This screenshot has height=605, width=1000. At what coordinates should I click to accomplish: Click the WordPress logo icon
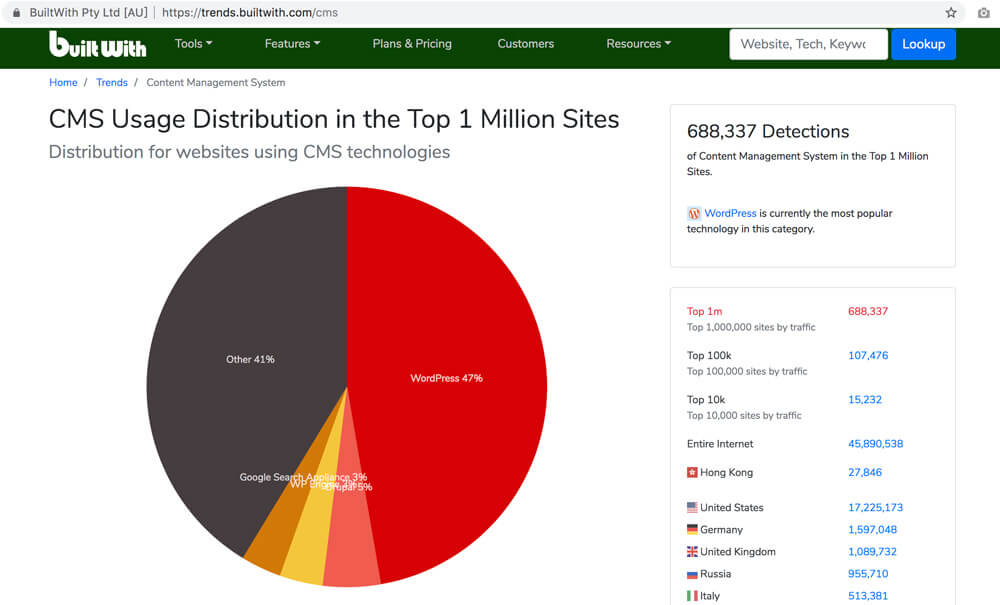pos(694,214)
